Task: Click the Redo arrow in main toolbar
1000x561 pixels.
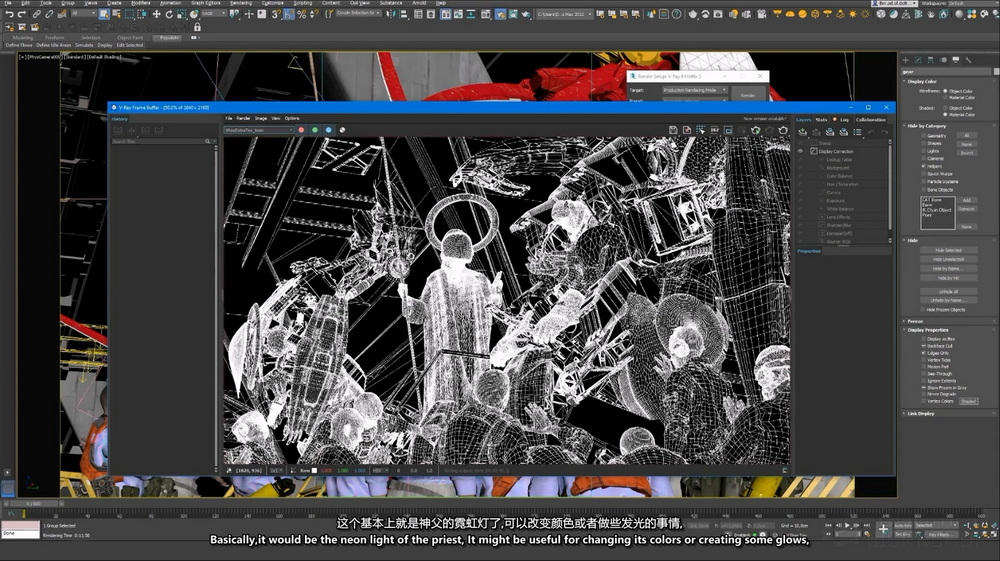Action: click(x=22, y=14)
